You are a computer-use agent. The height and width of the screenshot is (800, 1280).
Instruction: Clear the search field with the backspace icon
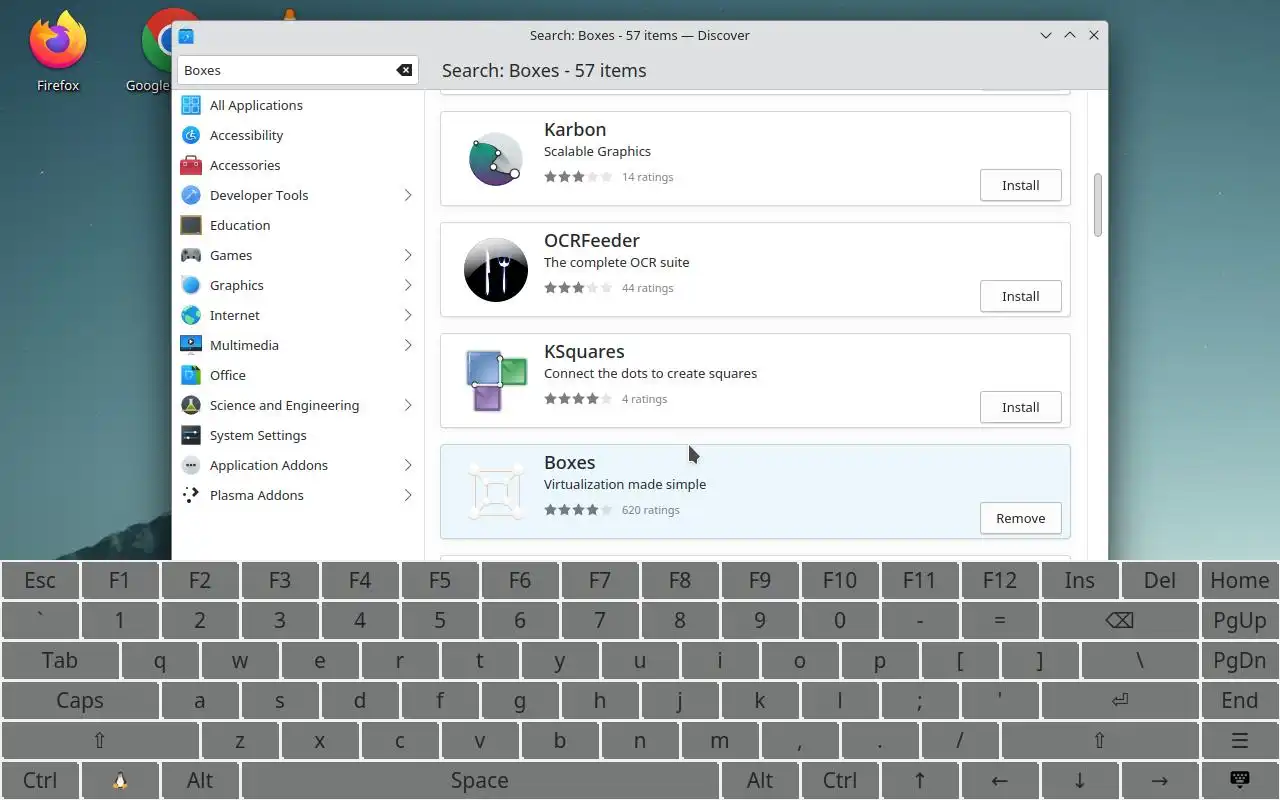pos(404,70)
